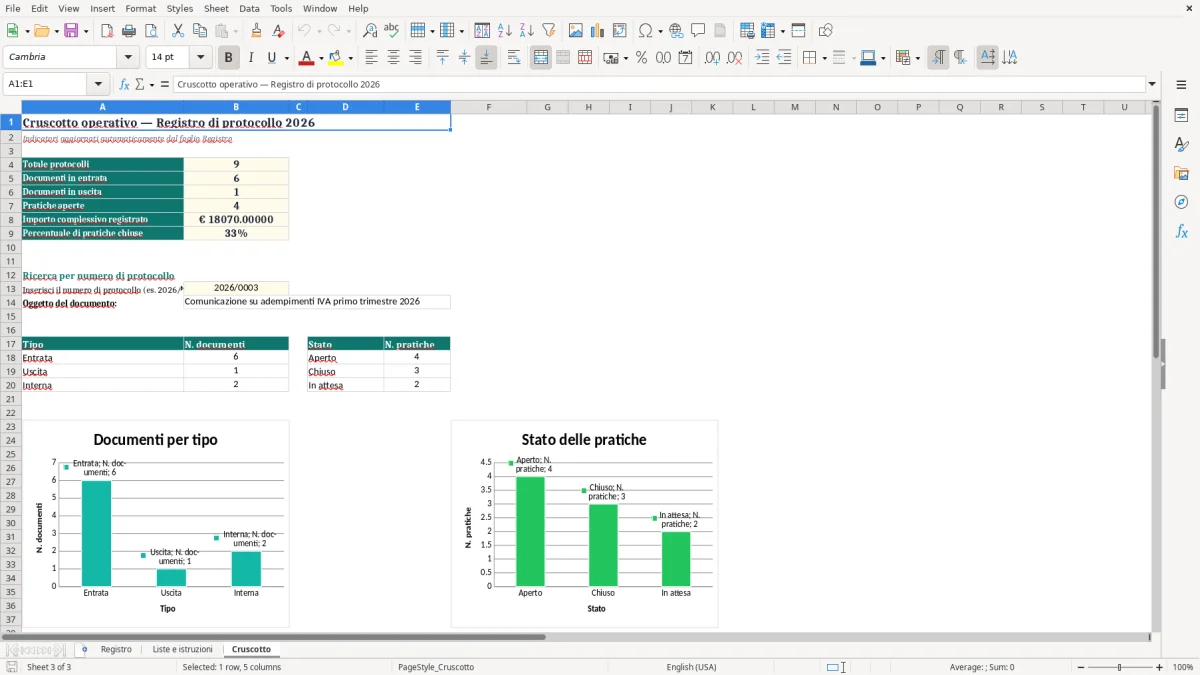
Task: Expand the font name dropdown
Action: click(x=128, y=58)
